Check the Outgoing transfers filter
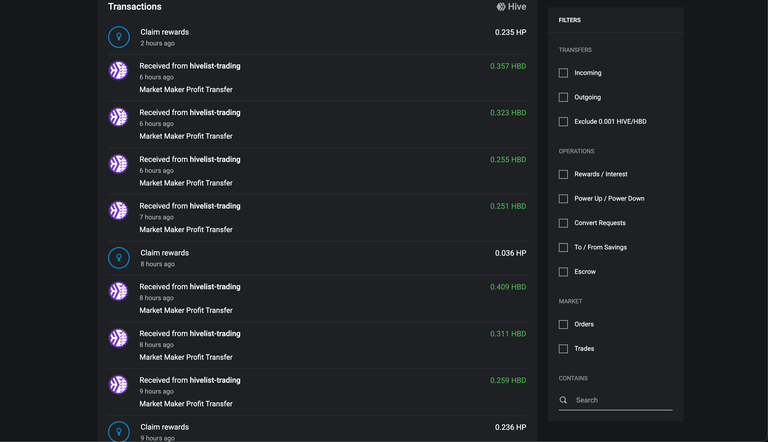The width and height of the screenshot is (768, 442). [x=563, y=97]
